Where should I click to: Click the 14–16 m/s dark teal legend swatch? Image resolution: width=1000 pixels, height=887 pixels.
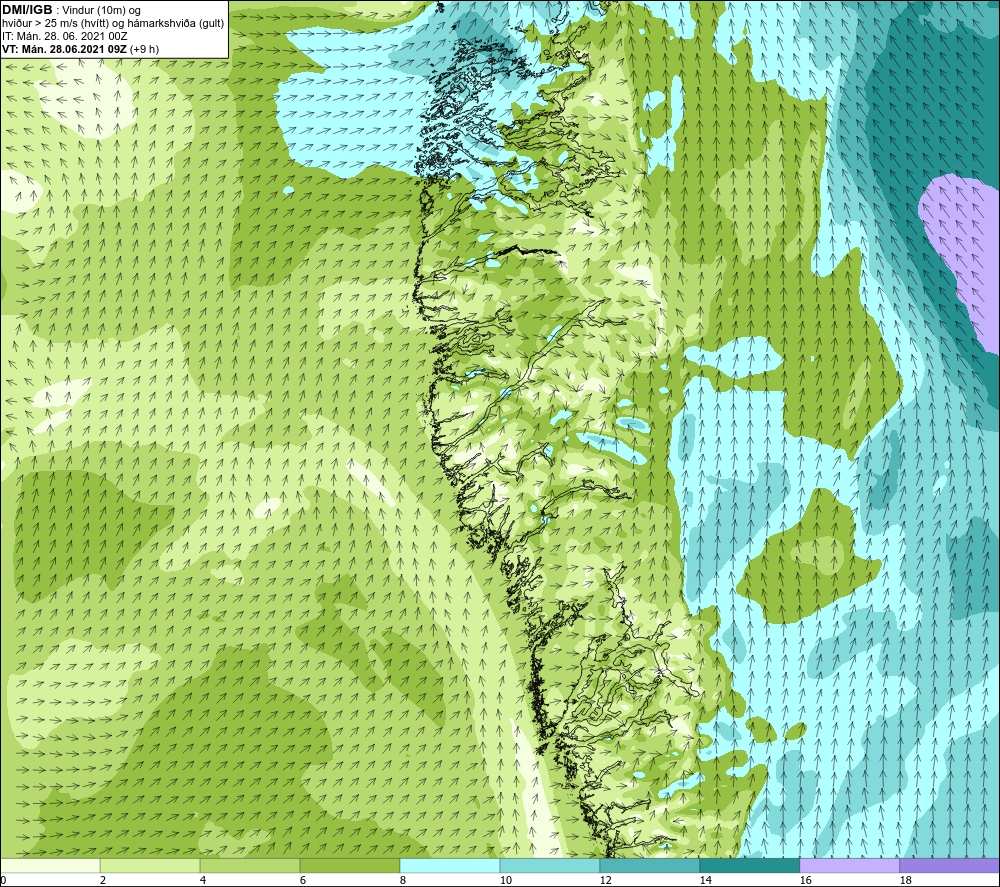749,866
